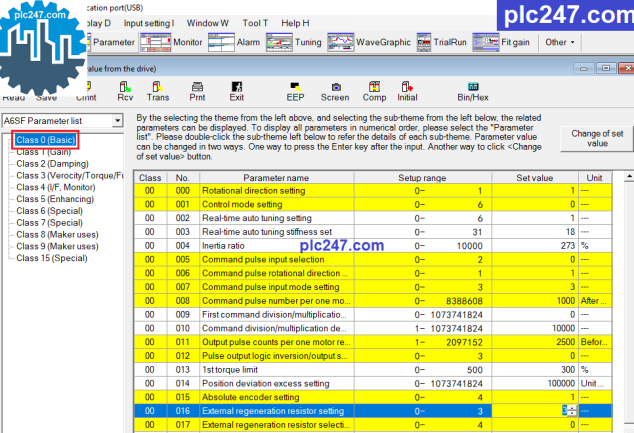Open the WaveGraphic toolbar icon

(369, 42)
